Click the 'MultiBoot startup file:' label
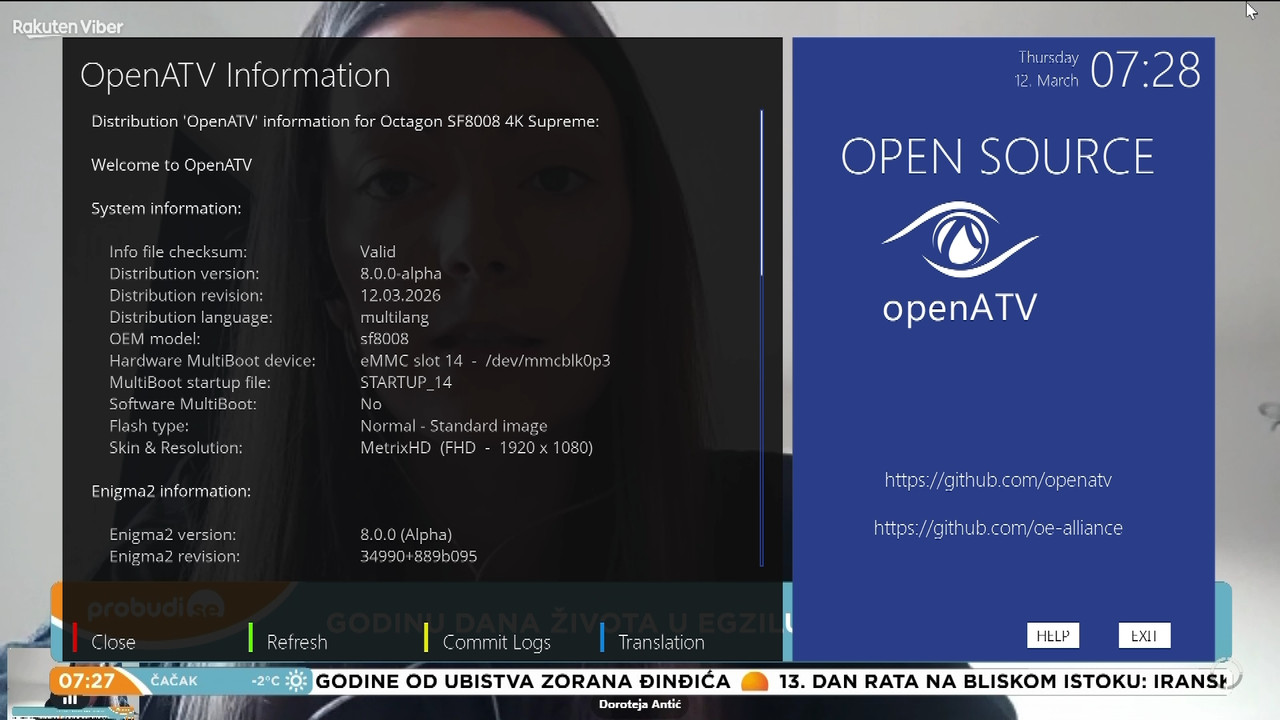The height and width of the screenshot is (720, 1280). point(190,382)
